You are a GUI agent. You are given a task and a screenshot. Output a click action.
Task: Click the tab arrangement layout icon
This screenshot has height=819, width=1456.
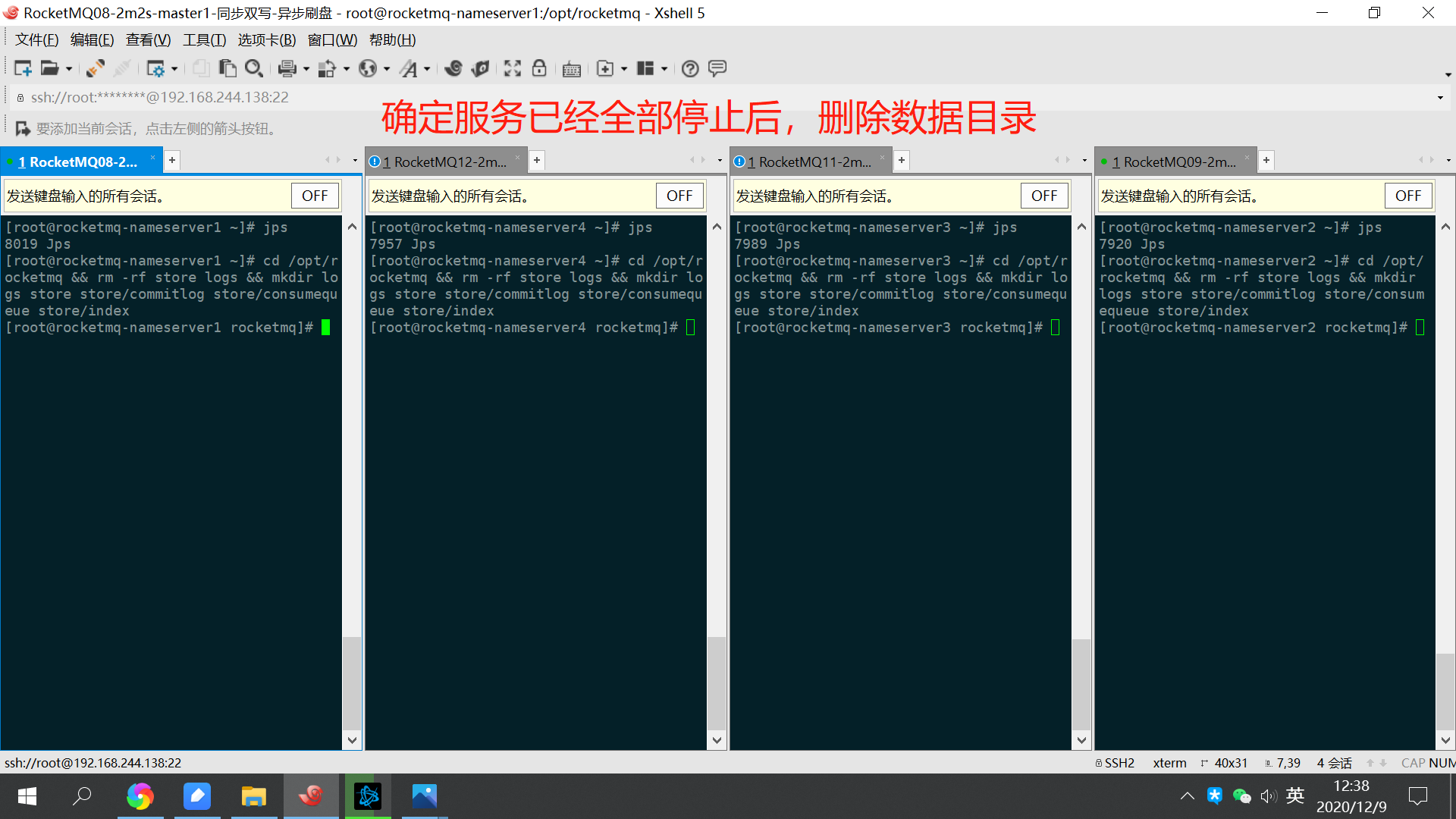coord(645,68)
